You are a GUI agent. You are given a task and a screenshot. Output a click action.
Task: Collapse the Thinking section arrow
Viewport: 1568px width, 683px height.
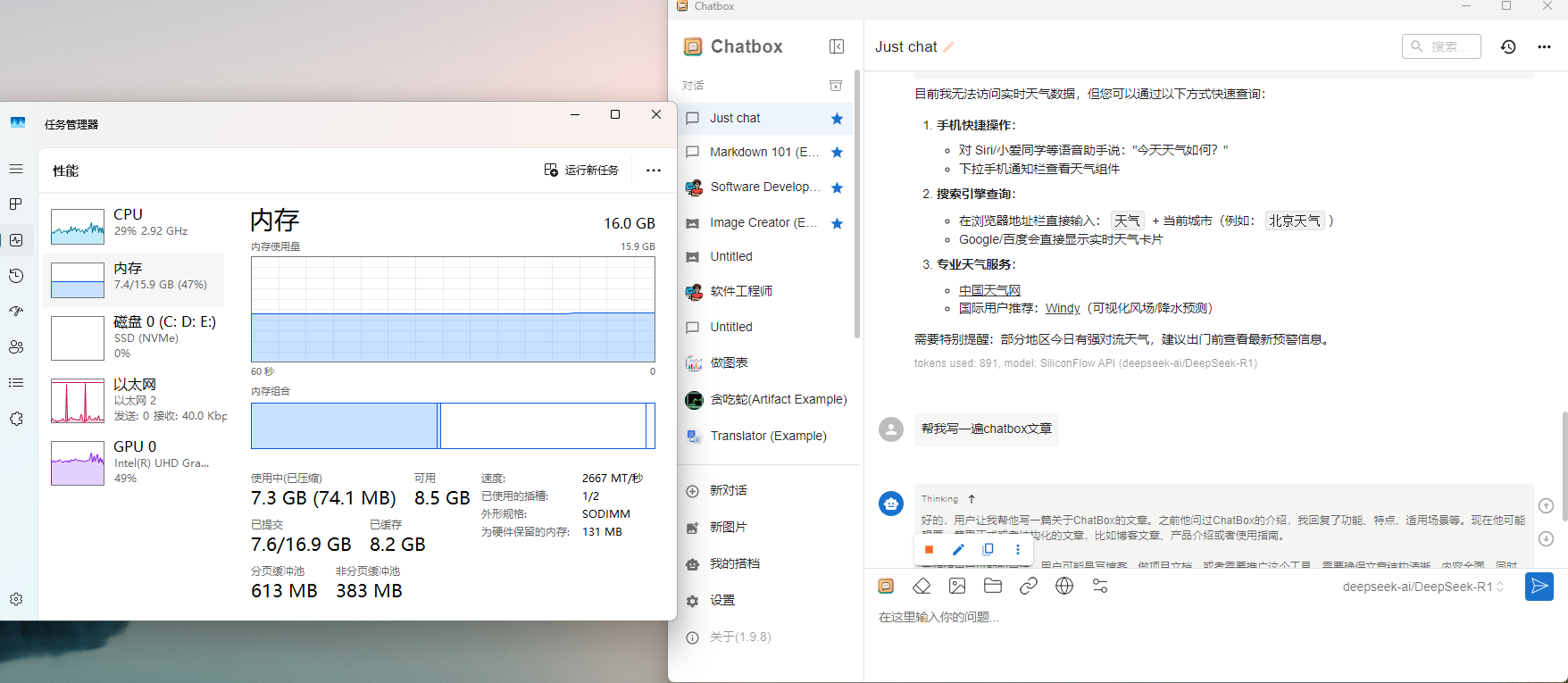point(972,499)
